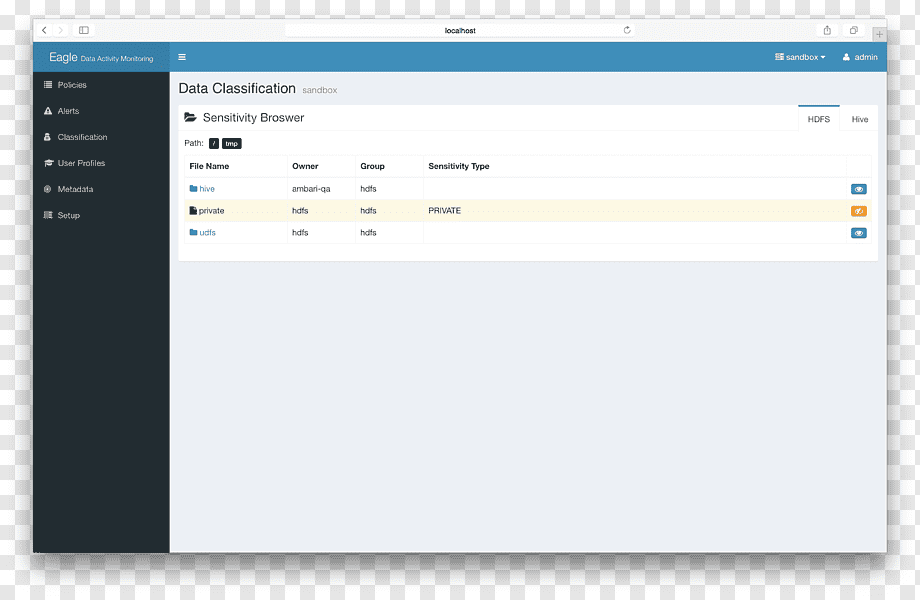Click the browser reload icon
This screenshot has height=600, width=920.
[627, 30]
